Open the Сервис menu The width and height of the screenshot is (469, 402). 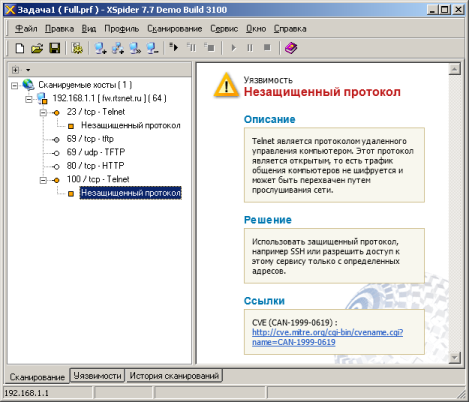[224, 29]
